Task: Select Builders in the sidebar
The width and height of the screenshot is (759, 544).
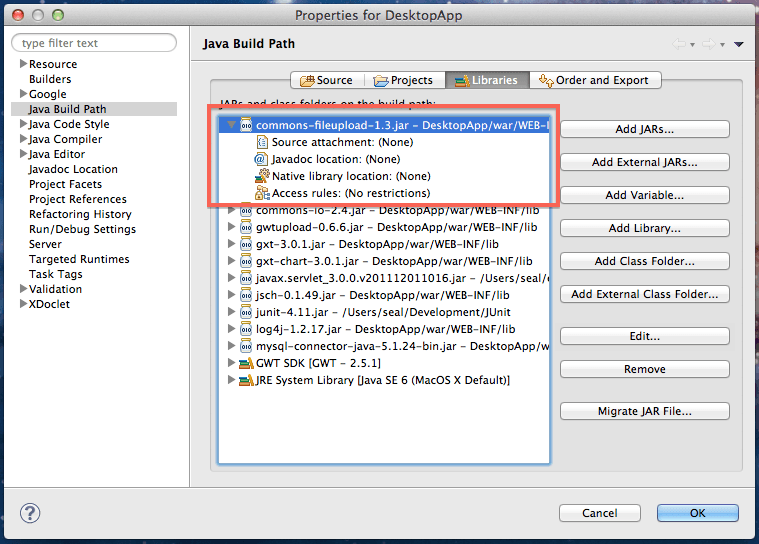Action: tap(50, 79)
